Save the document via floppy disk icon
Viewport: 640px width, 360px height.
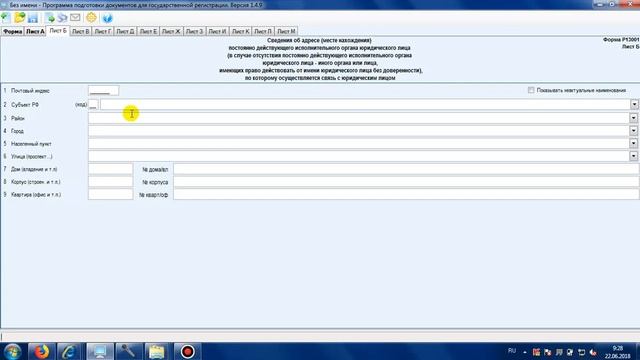(33, 18)
